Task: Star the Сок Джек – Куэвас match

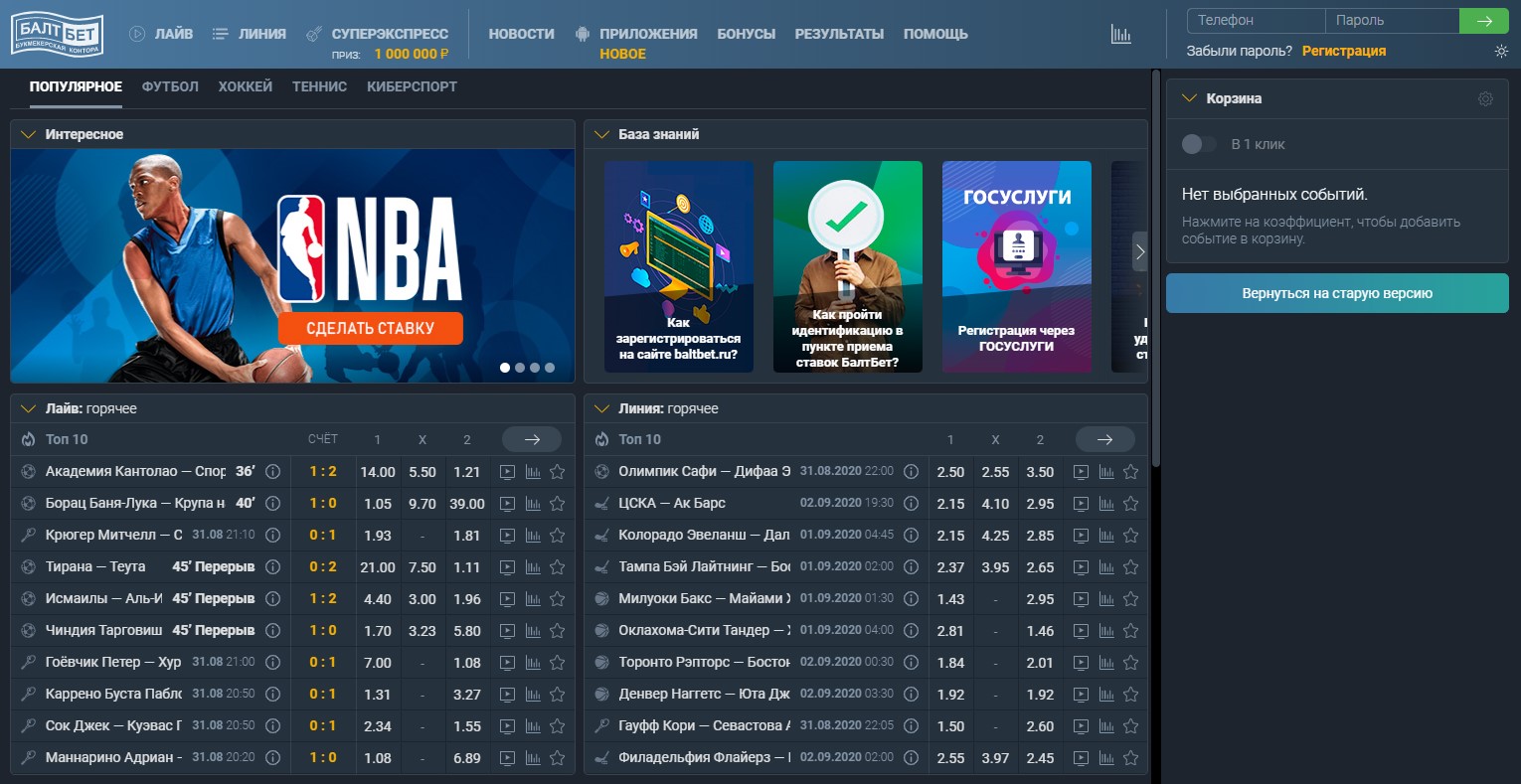Action: click(x=558, y=726)
